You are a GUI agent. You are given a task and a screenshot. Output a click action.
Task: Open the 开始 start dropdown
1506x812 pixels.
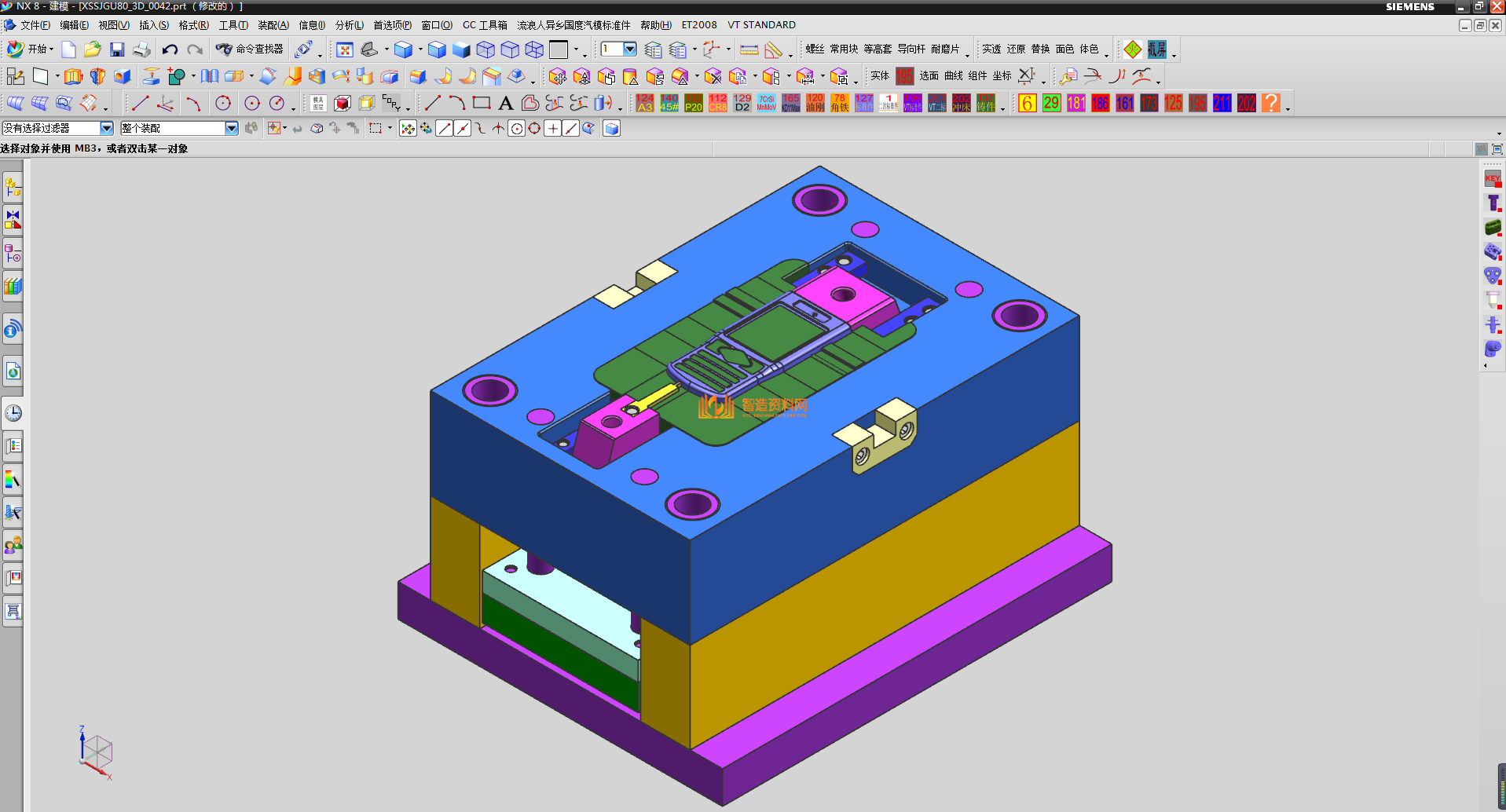coord(31,49)
